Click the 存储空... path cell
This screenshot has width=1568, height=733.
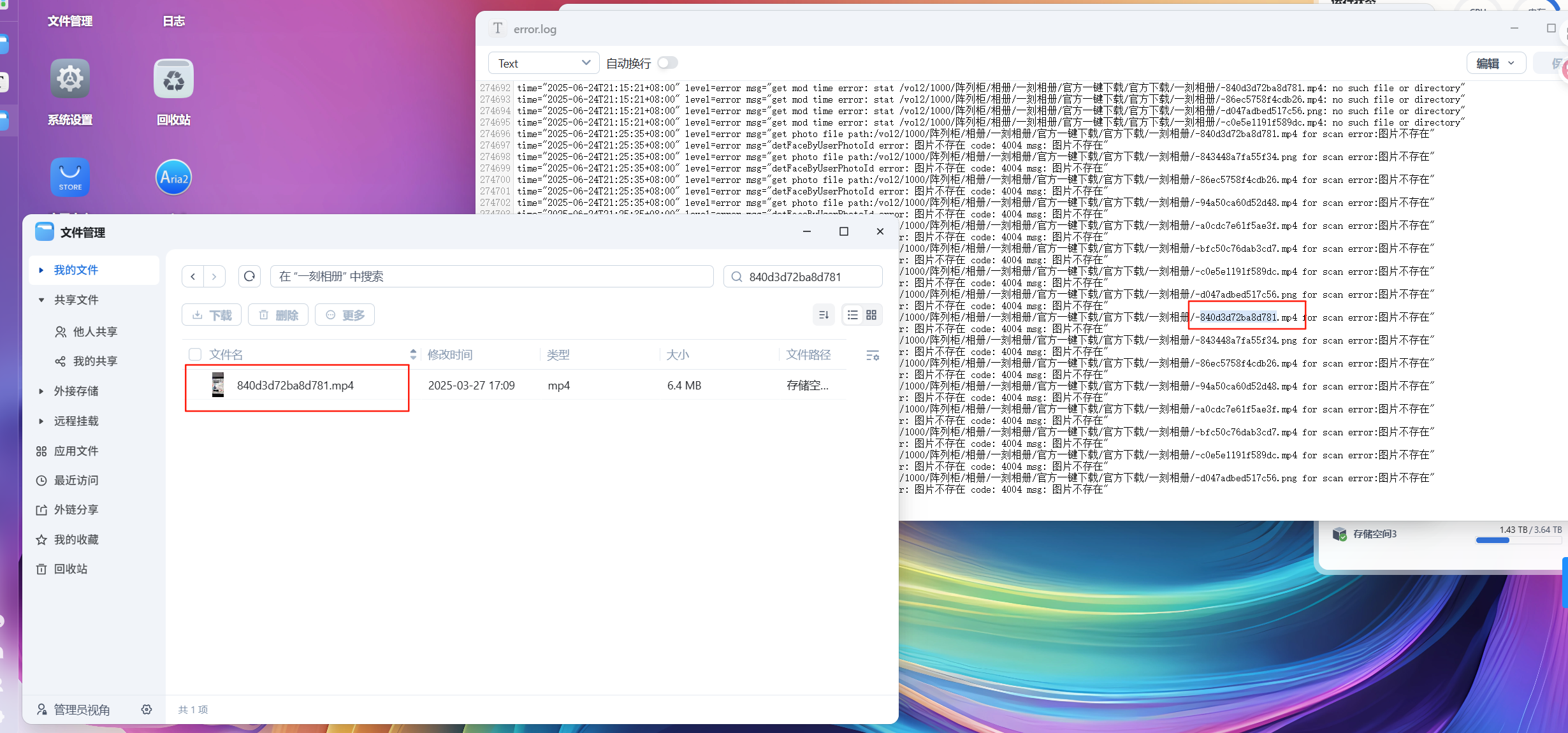click(x=808, y=385)
